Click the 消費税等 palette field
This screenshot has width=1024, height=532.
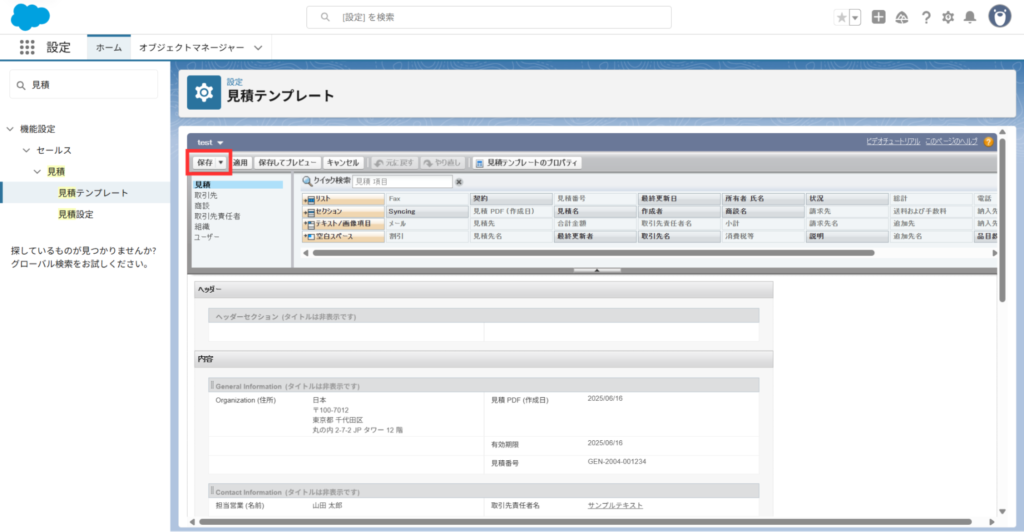click(x=763, y=236)
